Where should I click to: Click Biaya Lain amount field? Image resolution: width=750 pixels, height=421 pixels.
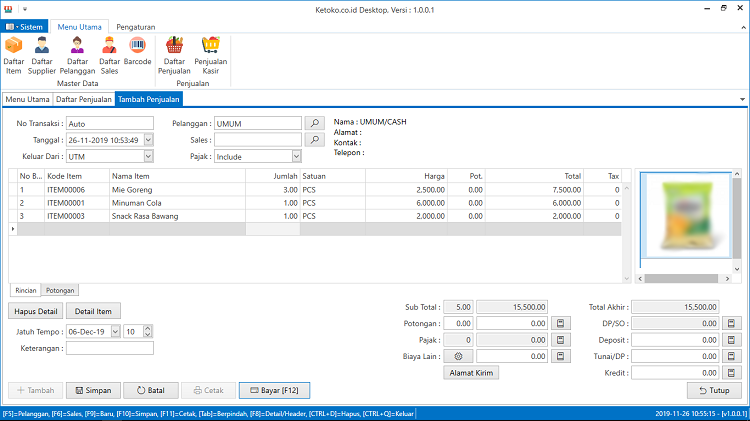point(512,356)
